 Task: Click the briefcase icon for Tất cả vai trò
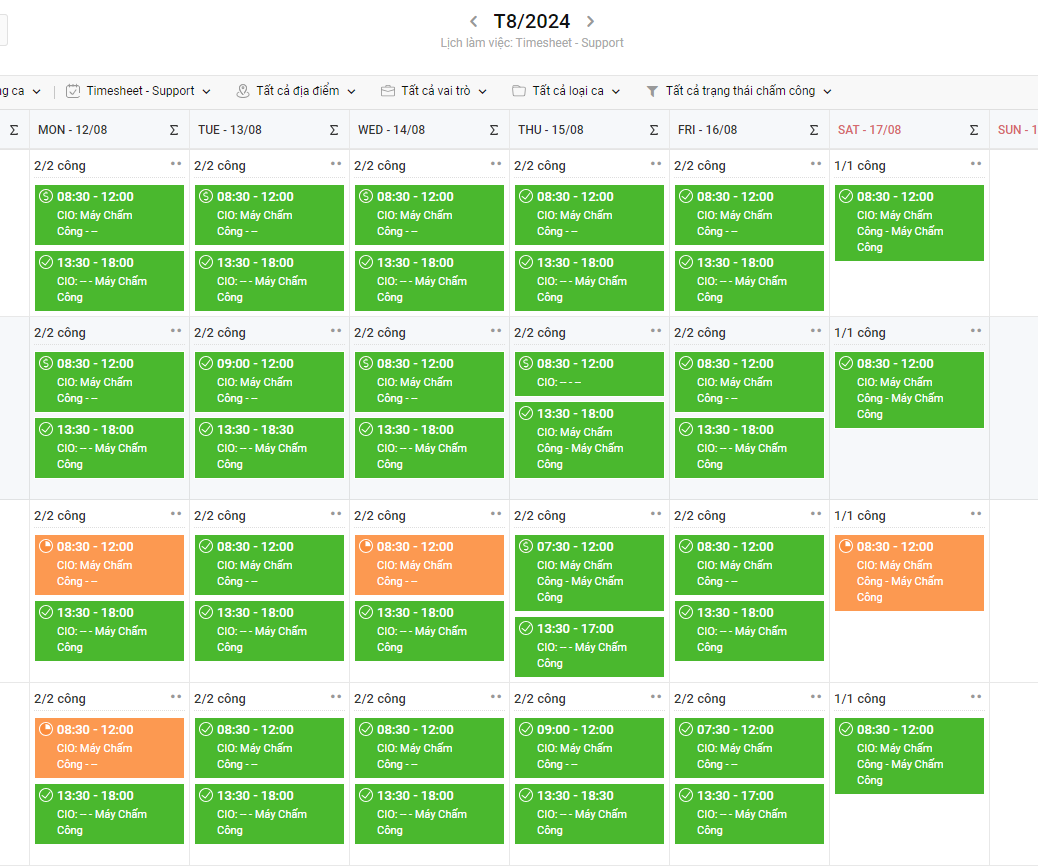388,91
